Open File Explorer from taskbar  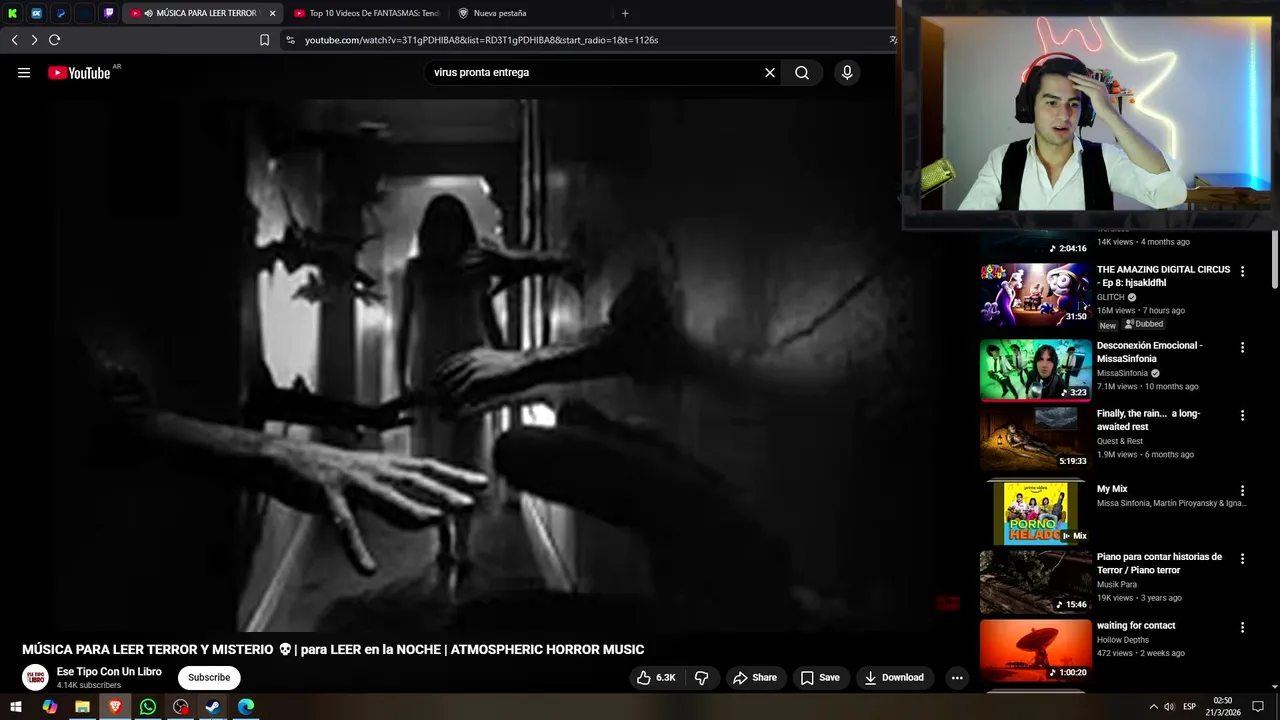82,707
